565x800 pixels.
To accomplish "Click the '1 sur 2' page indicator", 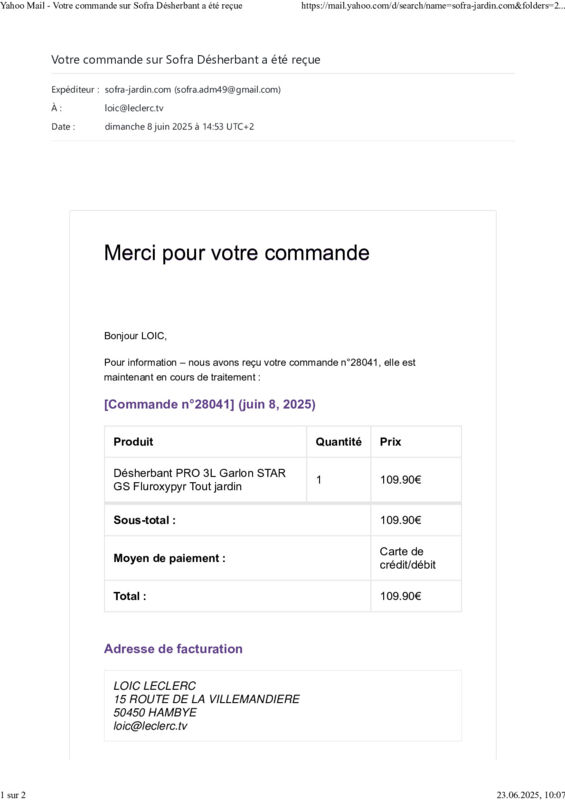I will click(13, 794).
